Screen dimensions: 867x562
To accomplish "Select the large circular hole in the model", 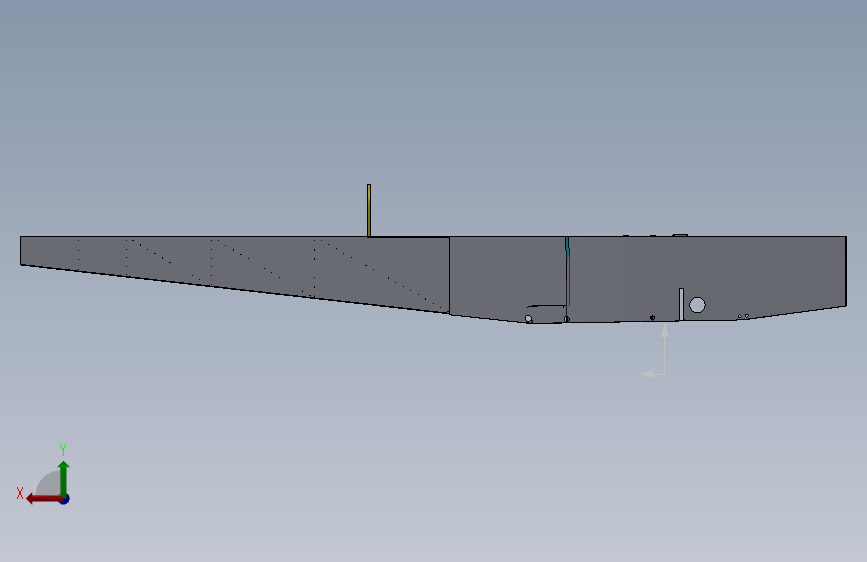I will (x=697, y=305).
